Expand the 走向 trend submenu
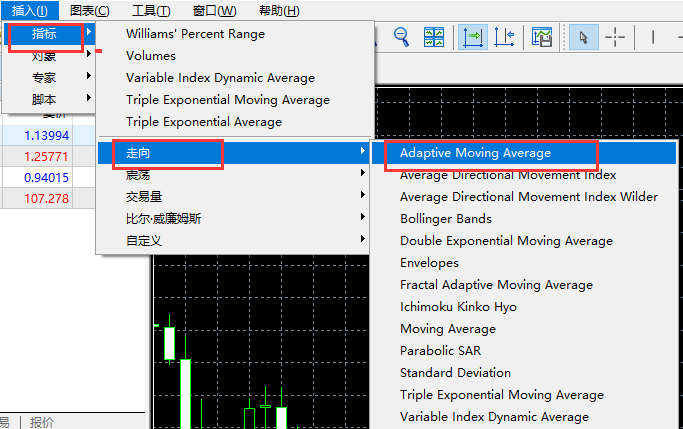The width and height of the screenshot is (683, 429). (233, 153)
